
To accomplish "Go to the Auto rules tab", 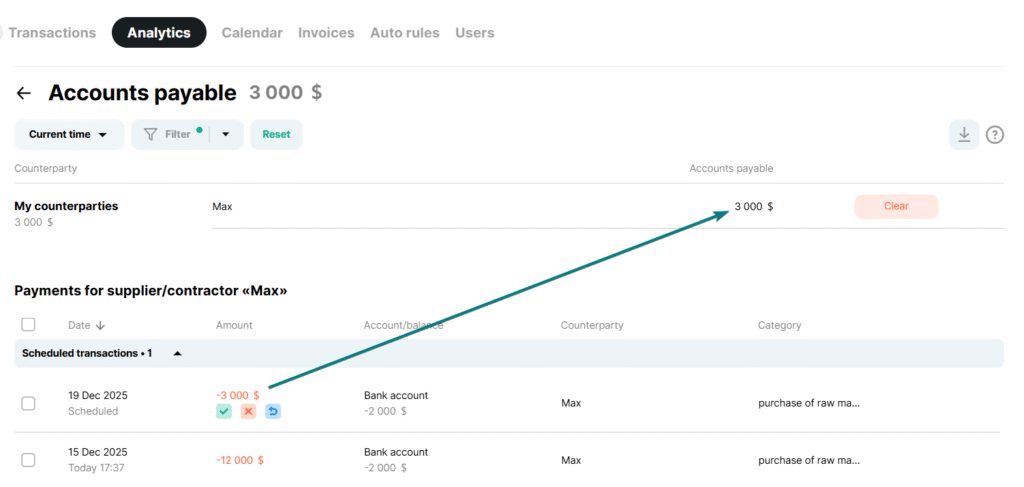I will tap(404, 33).
